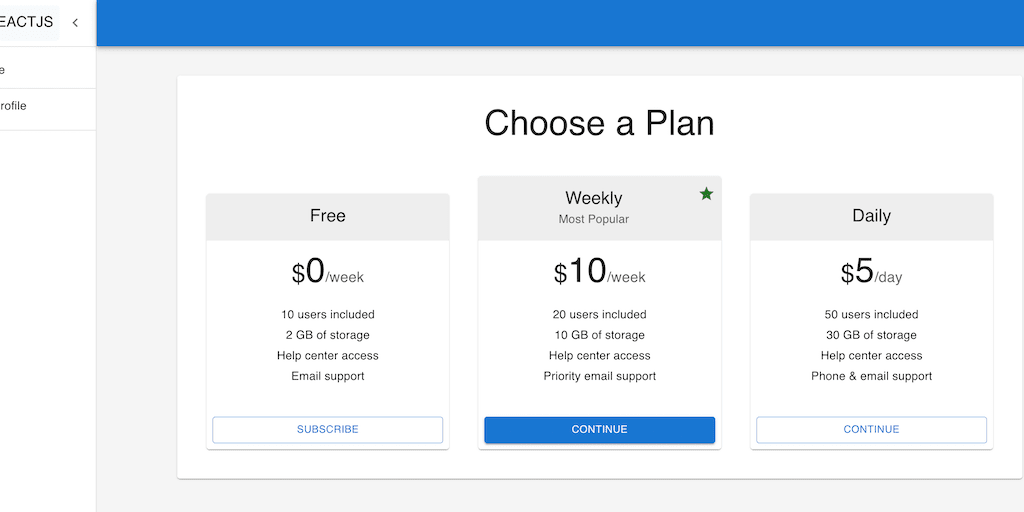Viewport: 1024px width, 512px height.
Task: Click the Daily plan card header
Action: [x=871, y=216]
